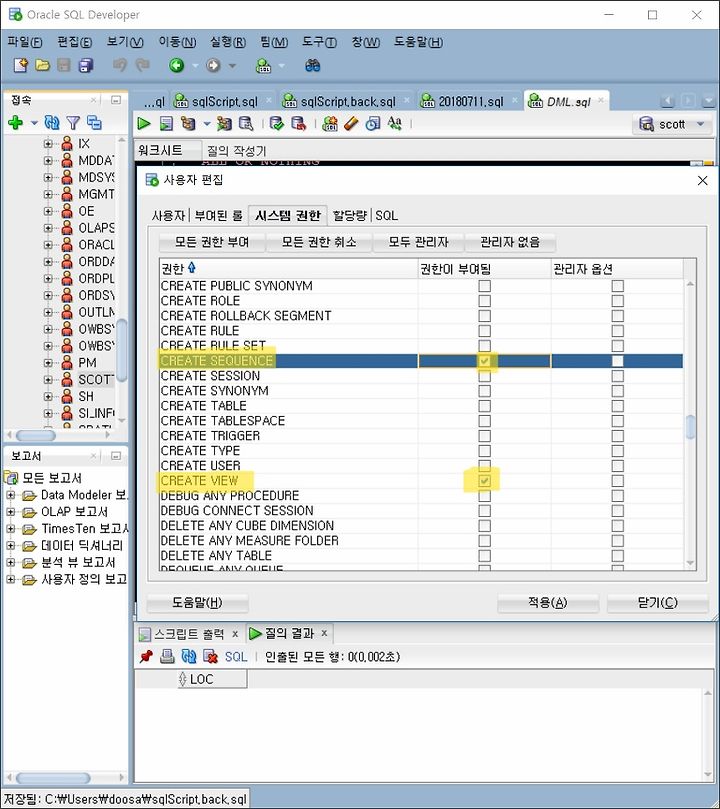The height and width of the screenshot is (809, 720).
Task: Check CREATE VIEW admin option checkbox
Action: coord(617,481)
